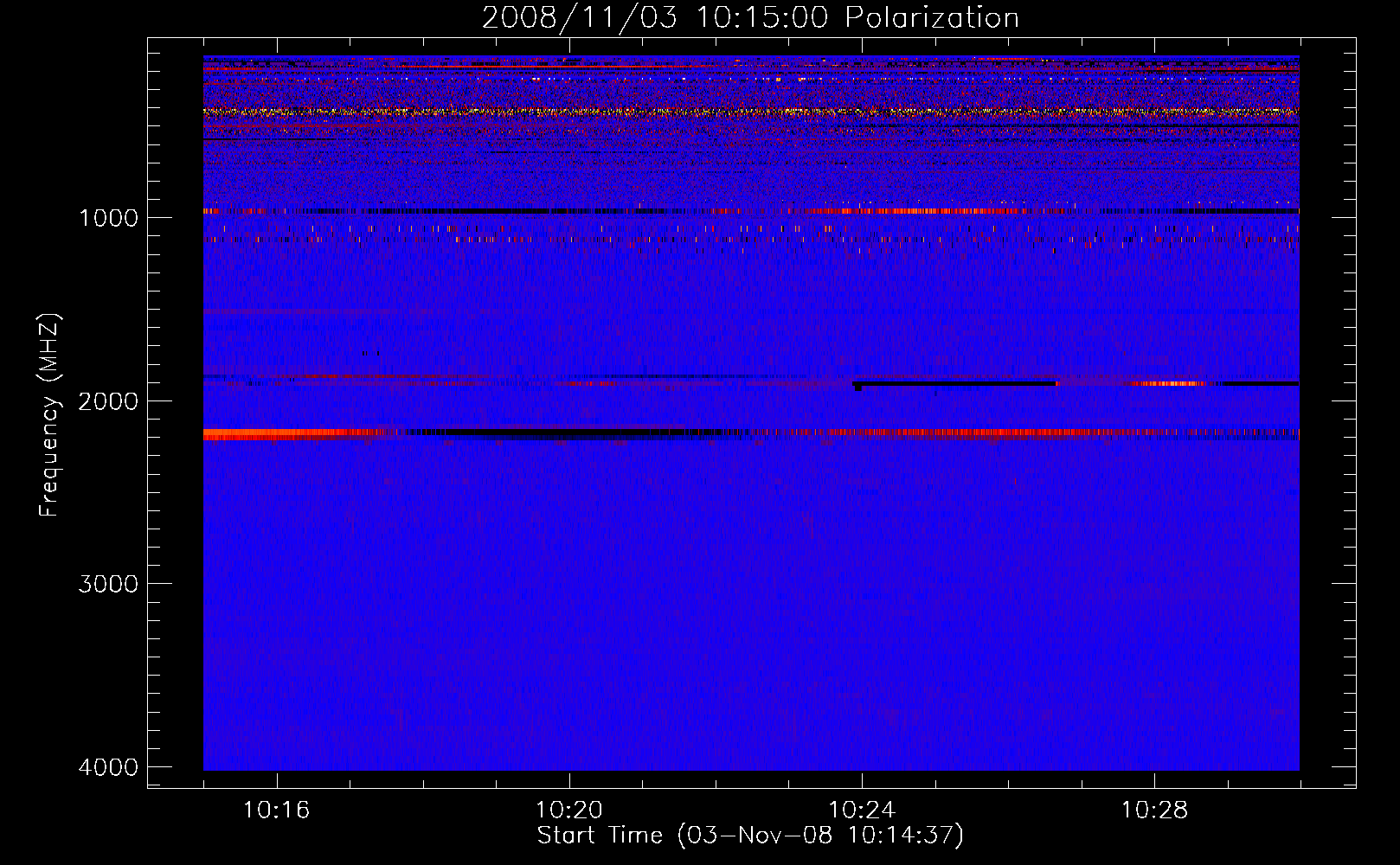
Task: Click the yellow speckled band near 400 MHz
Action: pyautogui.click(x=751, y=112)
